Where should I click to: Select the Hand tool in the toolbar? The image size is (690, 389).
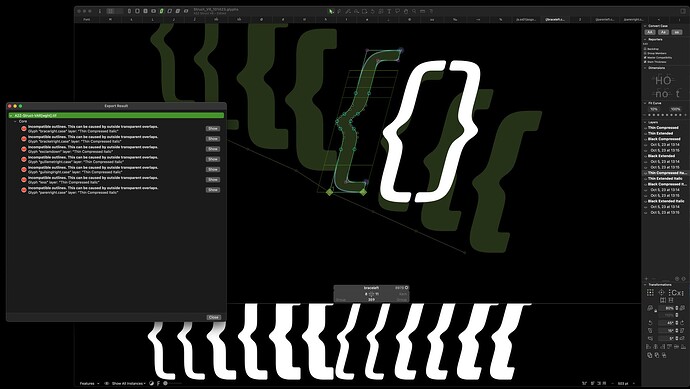click(x=406, y=11)
